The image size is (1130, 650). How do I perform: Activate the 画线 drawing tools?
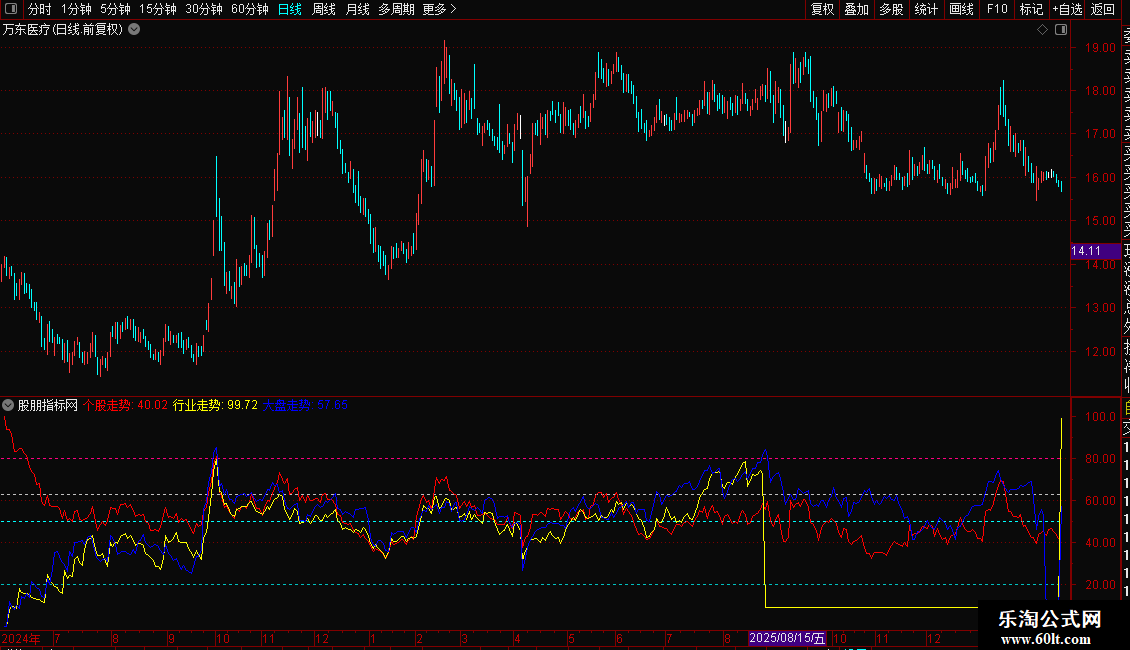point(961,9)
